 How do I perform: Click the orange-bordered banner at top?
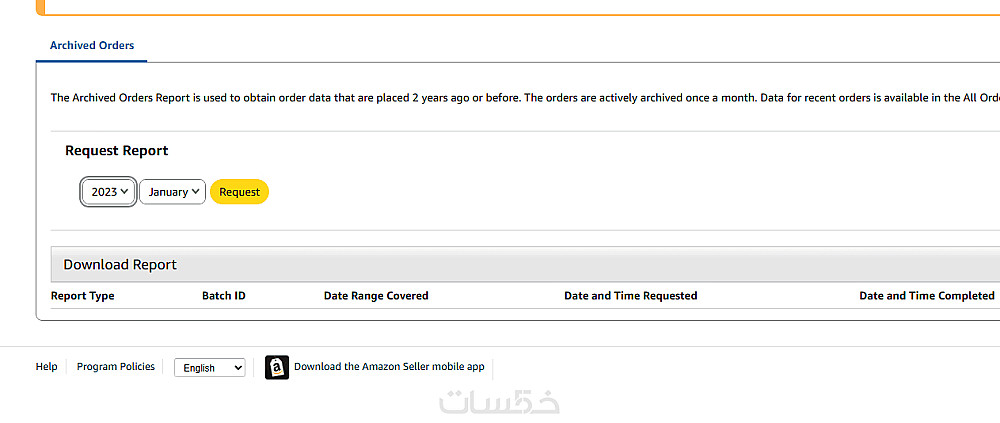point(500,7)
